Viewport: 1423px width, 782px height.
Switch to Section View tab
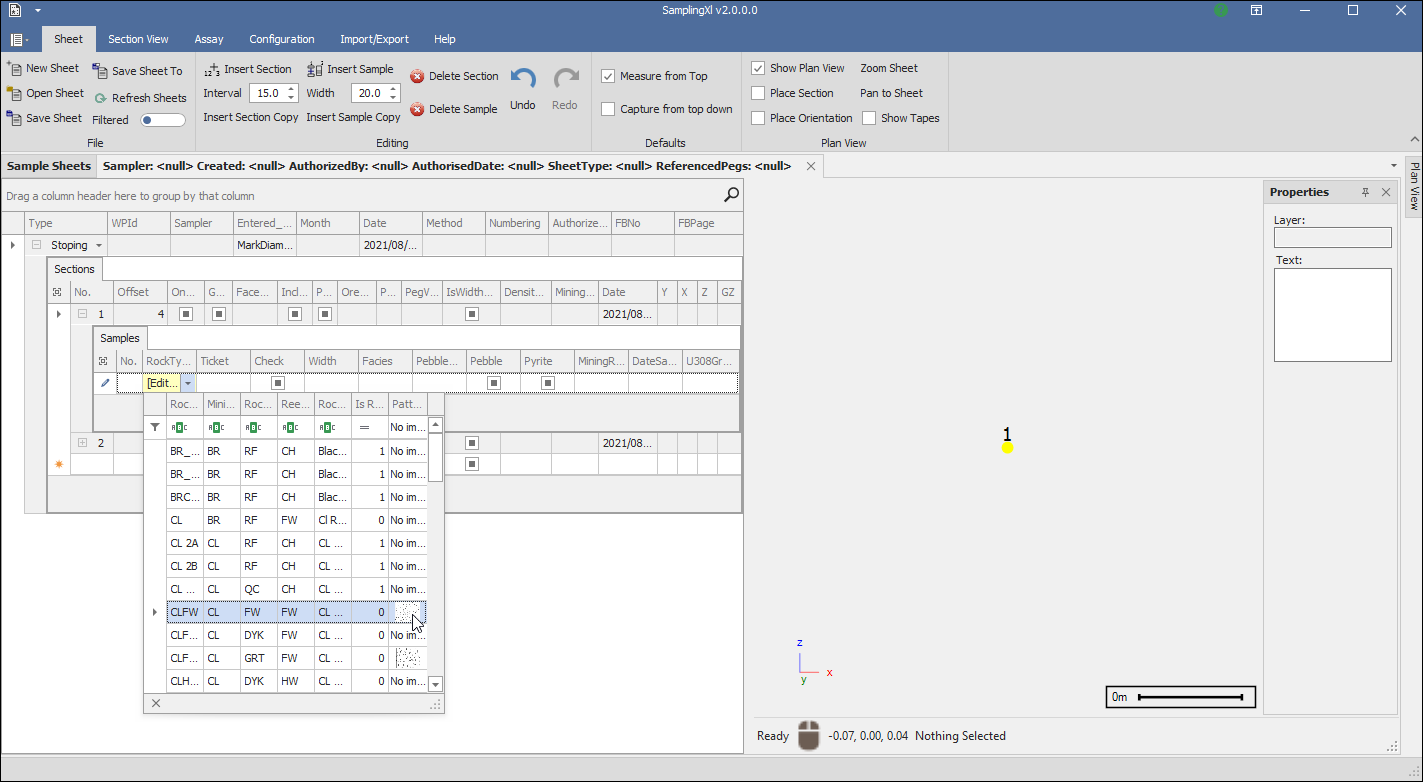click(x=138, y=39)
